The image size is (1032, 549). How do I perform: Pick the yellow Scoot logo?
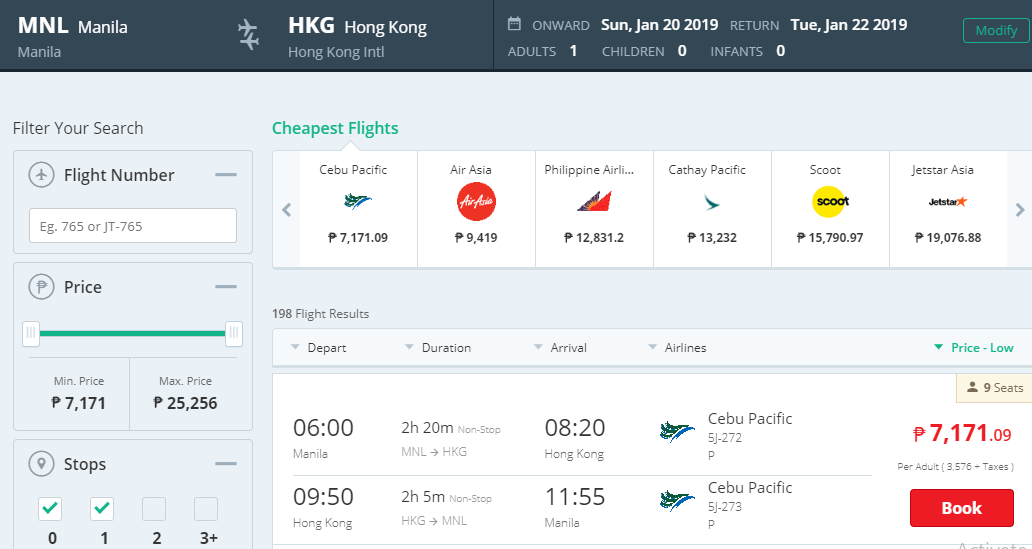pyautogui.click(x=831, y=201)
